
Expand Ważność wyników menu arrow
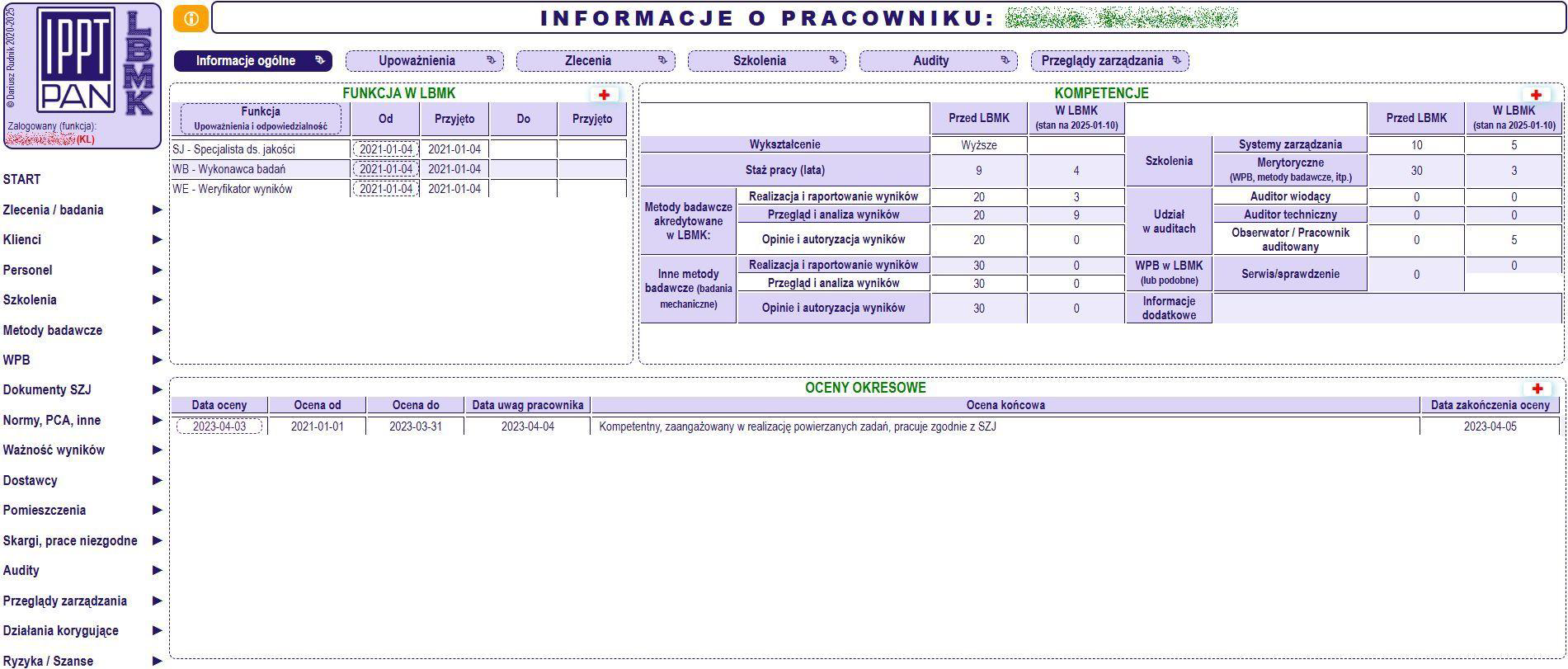(x=157, y=450)
